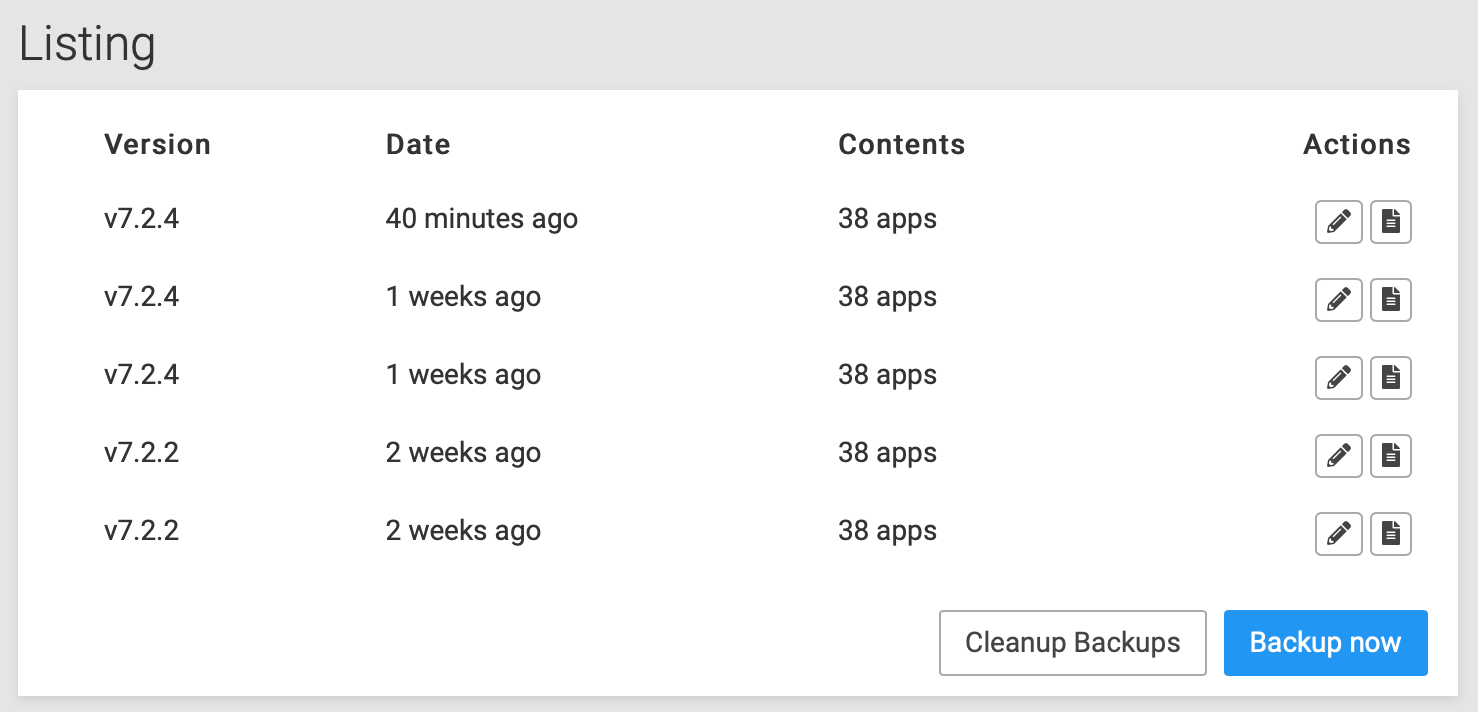
Task: Select the Actions column header
Action: pyautogui.click(x=1357, y=145)
